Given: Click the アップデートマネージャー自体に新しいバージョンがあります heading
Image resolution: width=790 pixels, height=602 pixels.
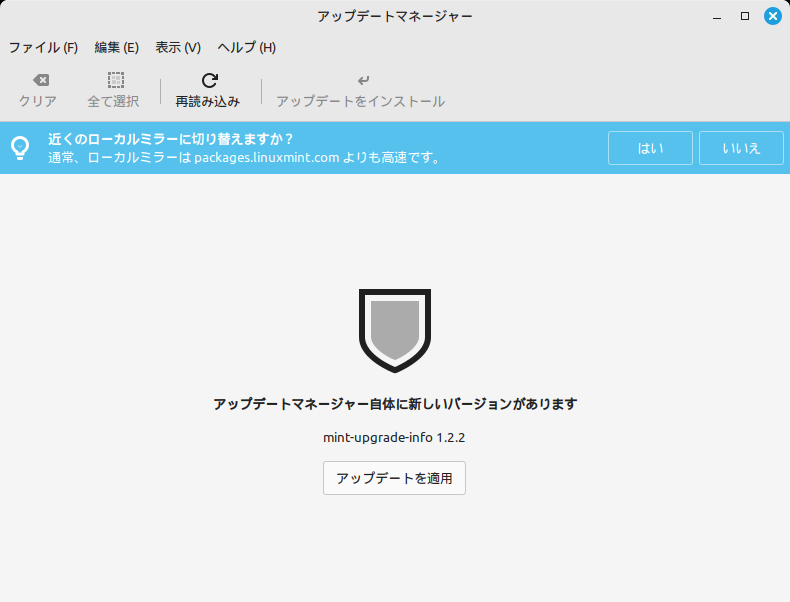Looking at the screenshot, I should tap(395, 404).
